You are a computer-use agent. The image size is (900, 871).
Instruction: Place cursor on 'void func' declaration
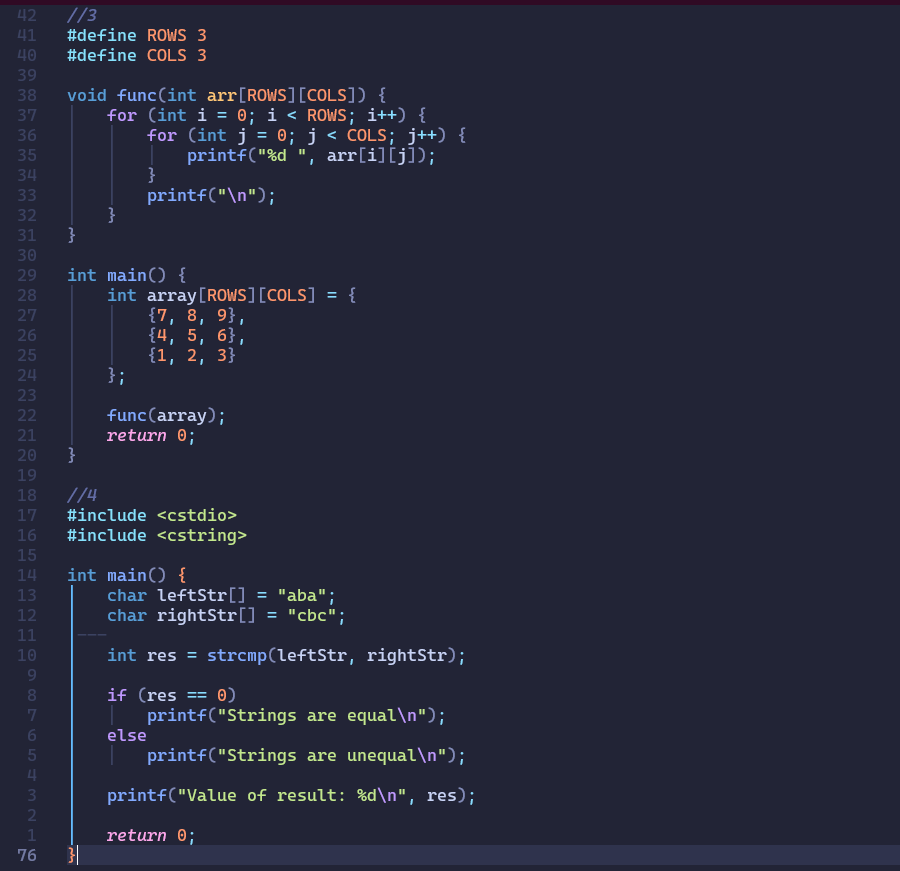[227, 95]
